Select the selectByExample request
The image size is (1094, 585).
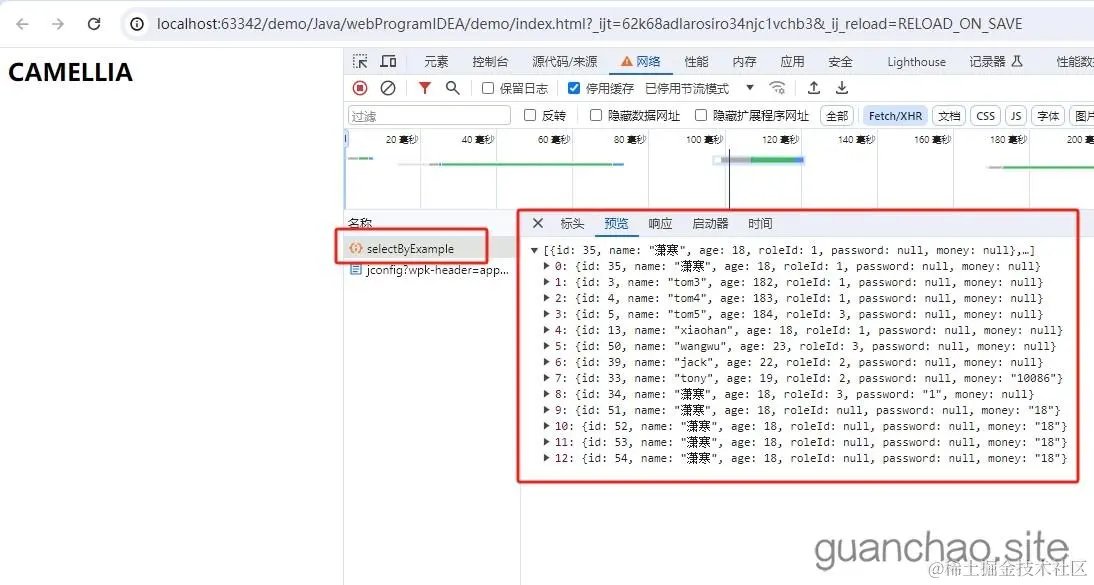coord(410,249)
